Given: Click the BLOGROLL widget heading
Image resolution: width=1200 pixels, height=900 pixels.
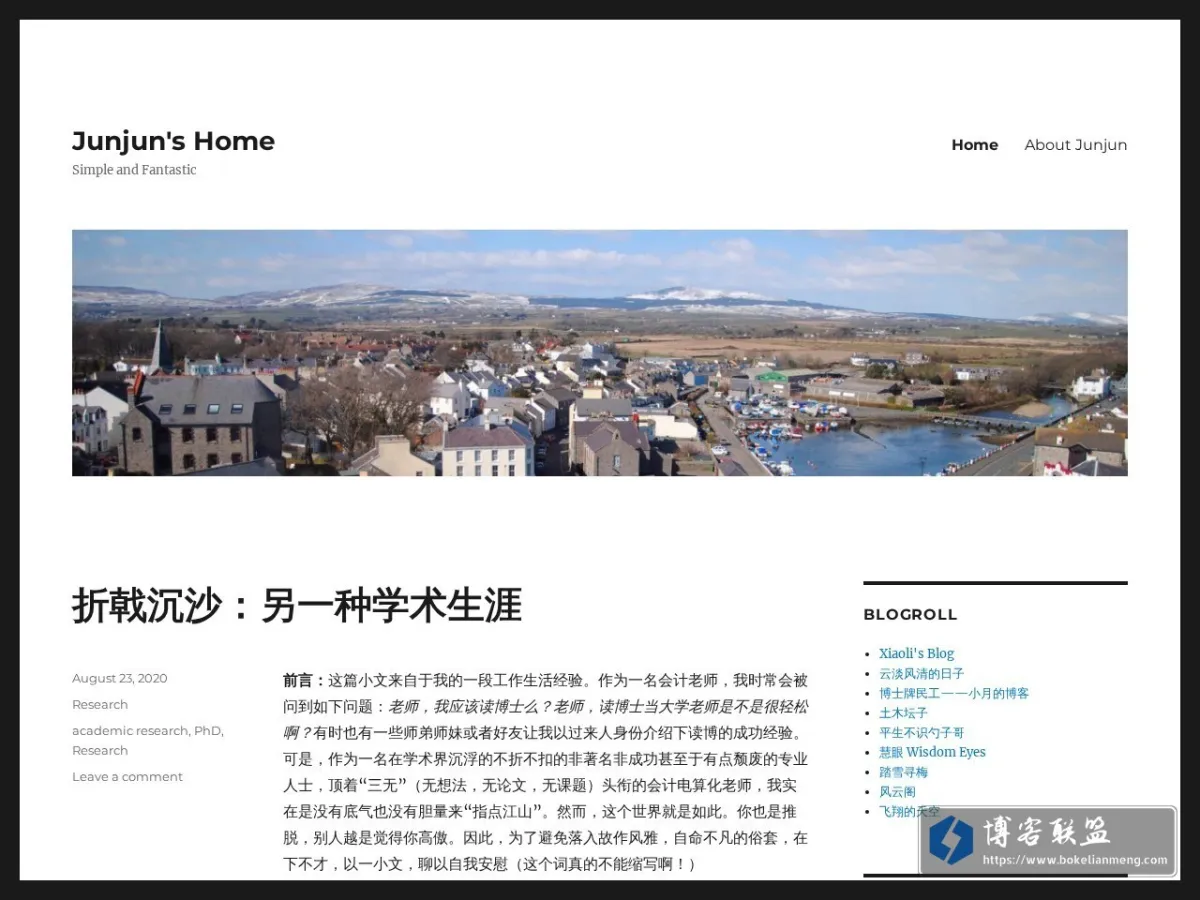Looking at the screenshot, I should (x=910, y=614).
